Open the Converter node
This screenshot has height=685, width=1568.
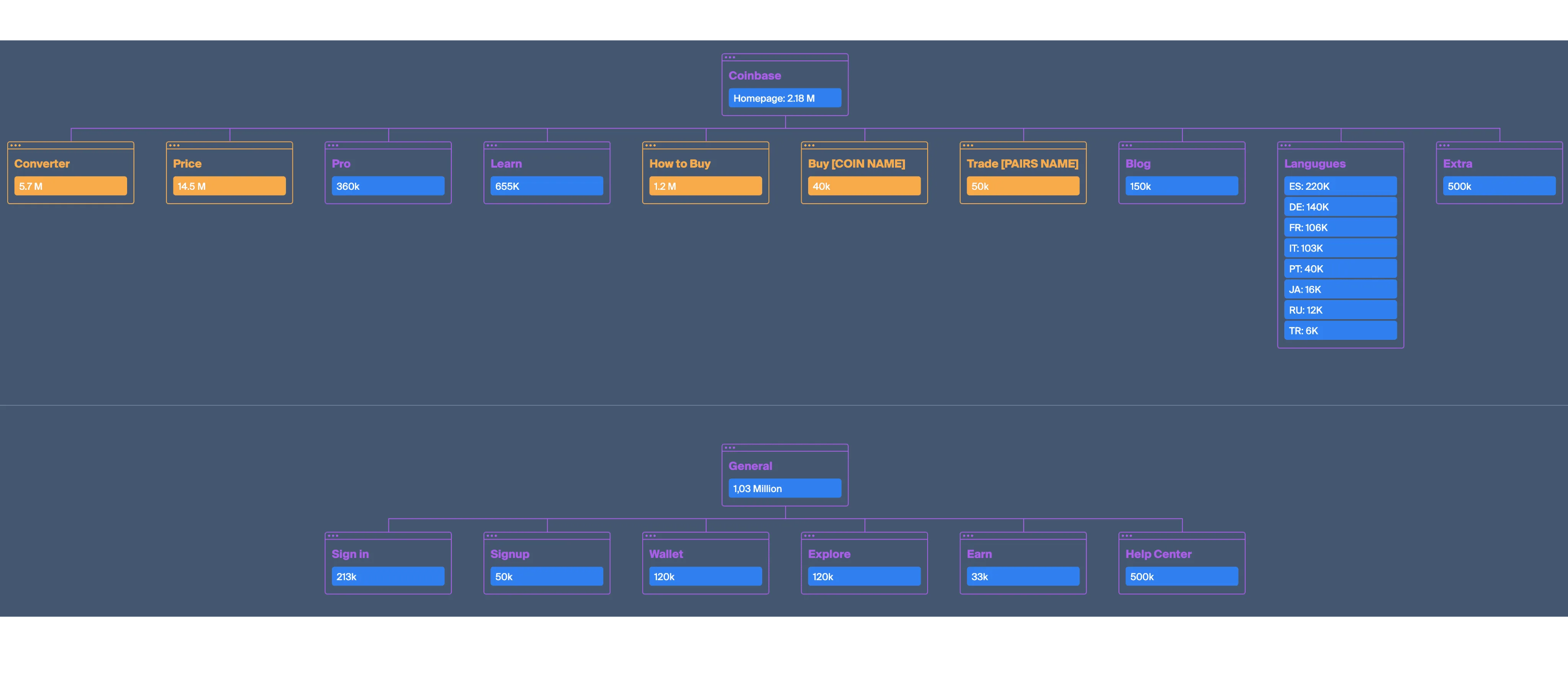tap(42, 163)
